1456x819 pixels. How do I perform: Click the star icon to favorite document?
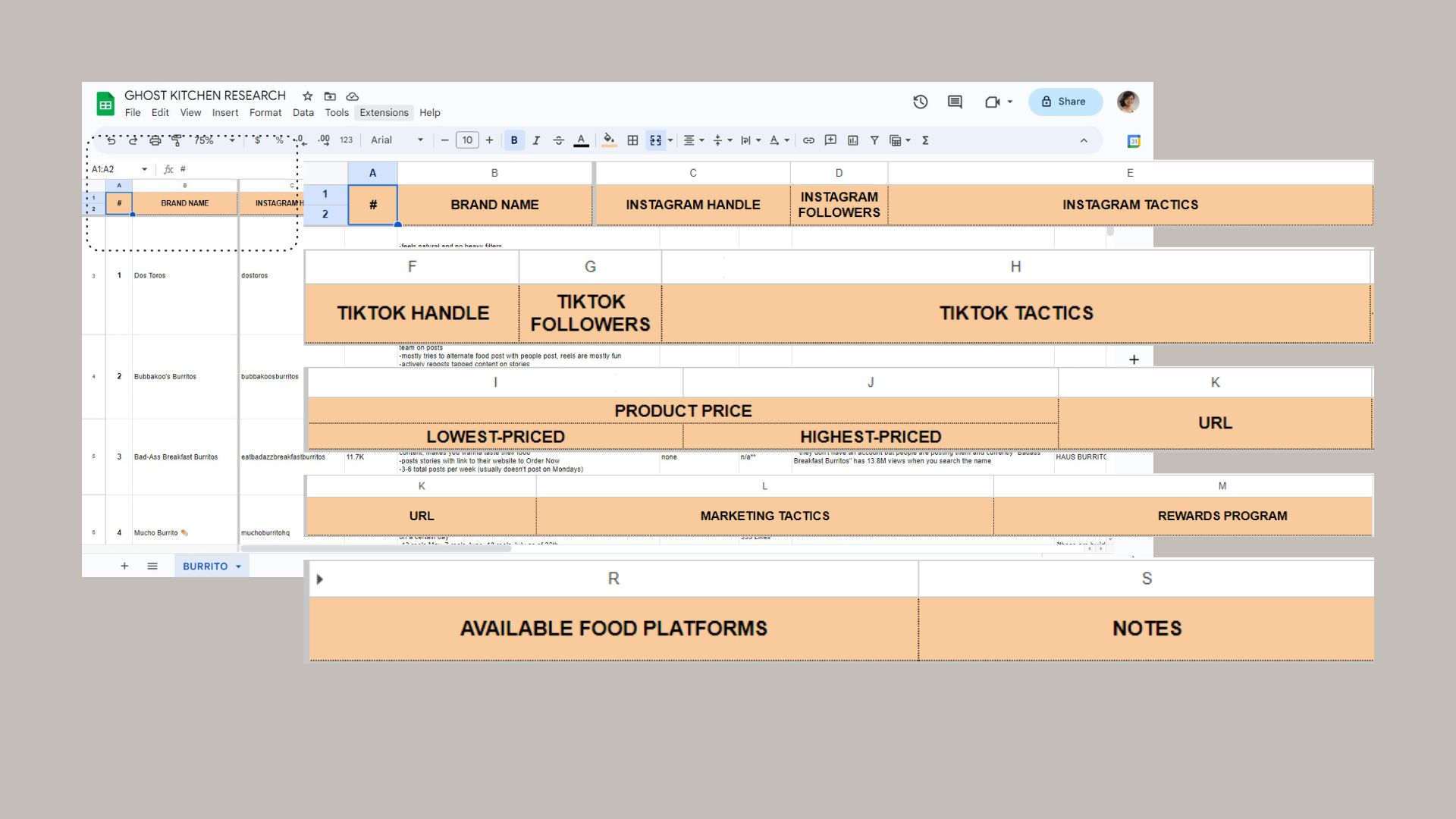[307, 96]
